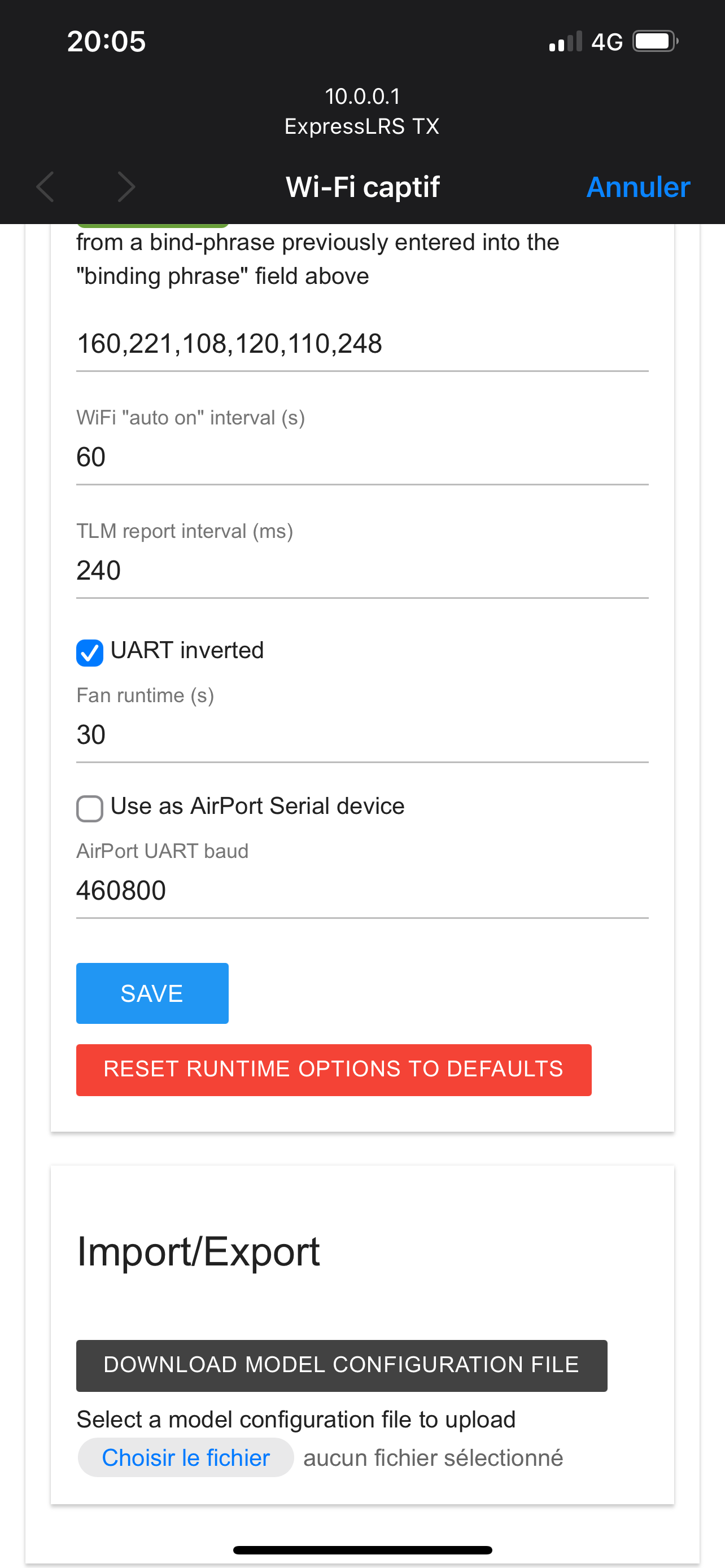This screenshot has height=1568, width=725.
Task: Tap the Import/Export section heading
Action: (198, 1251)
